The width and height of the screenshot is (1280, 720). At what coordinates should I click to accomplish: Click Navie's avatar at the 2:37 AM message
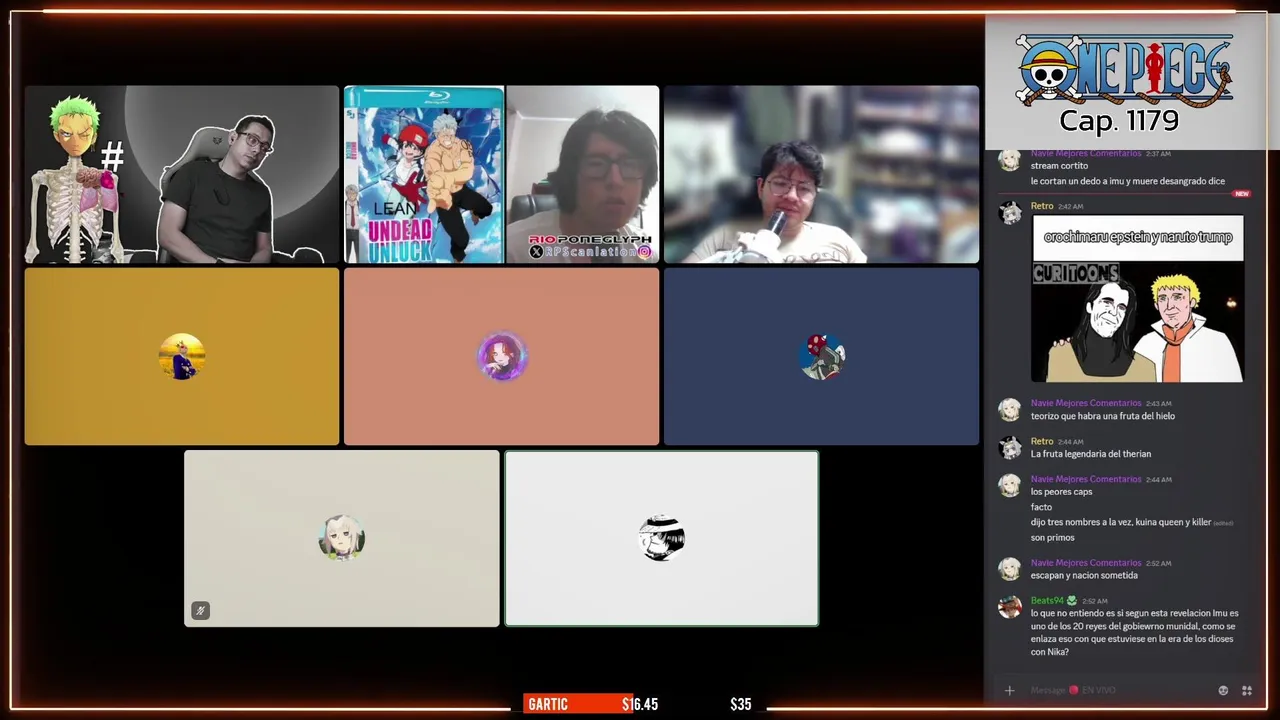click(1010, 160)
